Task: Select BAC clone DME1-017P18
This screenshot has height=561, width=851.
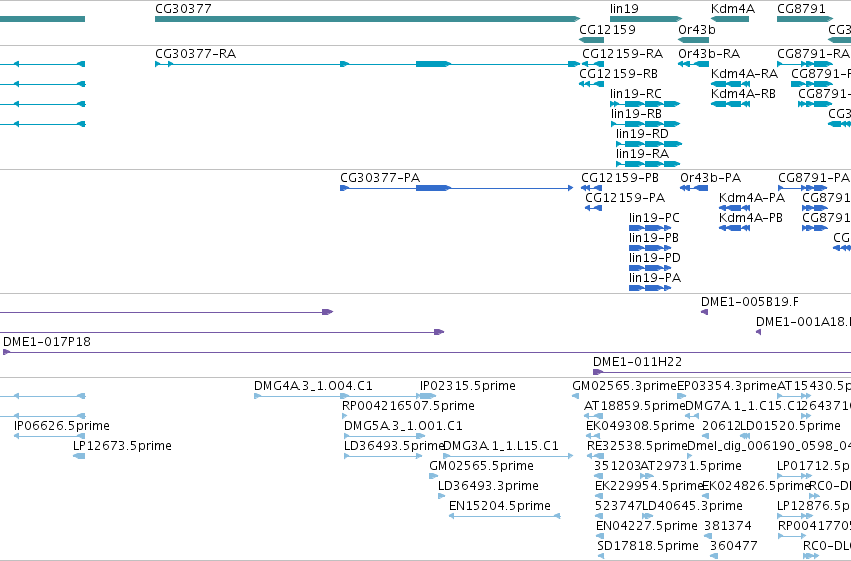Action: click(x=47, y=342)
